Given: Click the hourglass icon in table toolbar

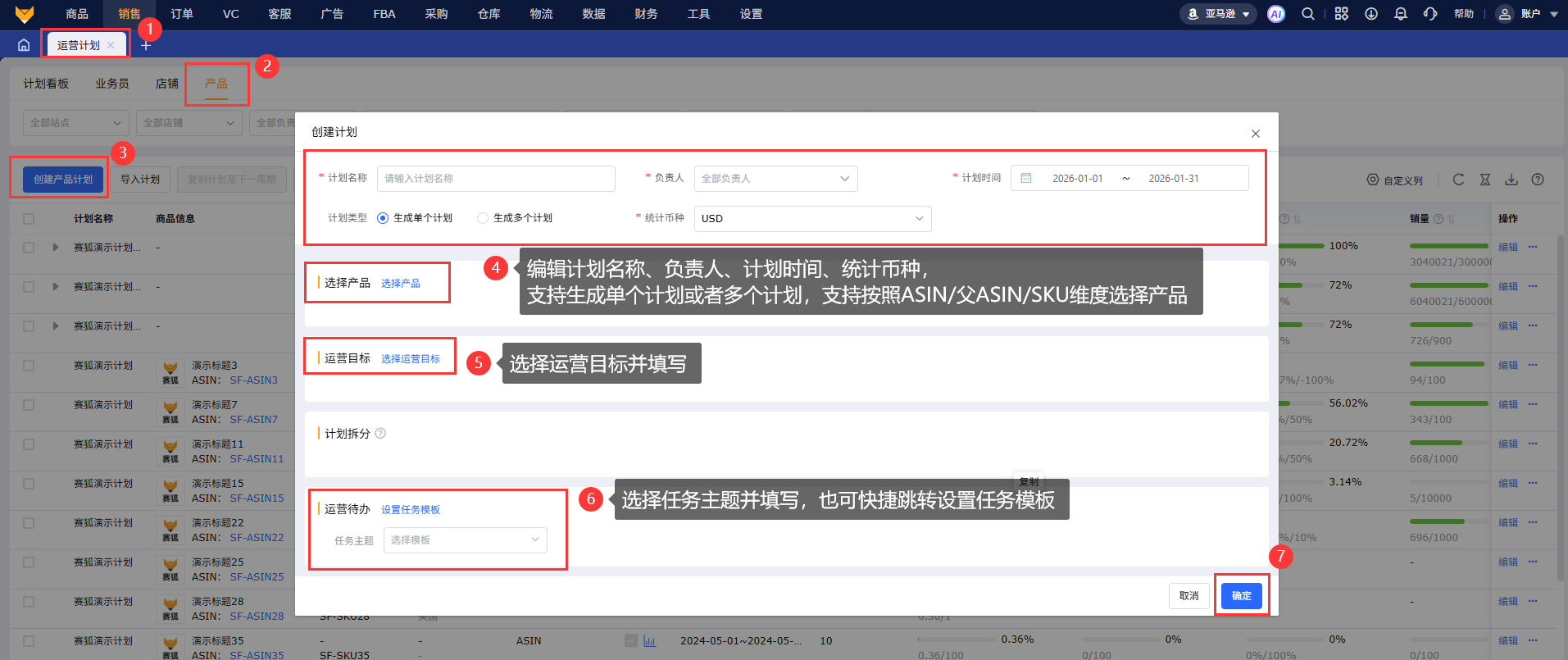Looking at the screenshot, I should (x=1484, y=180).
